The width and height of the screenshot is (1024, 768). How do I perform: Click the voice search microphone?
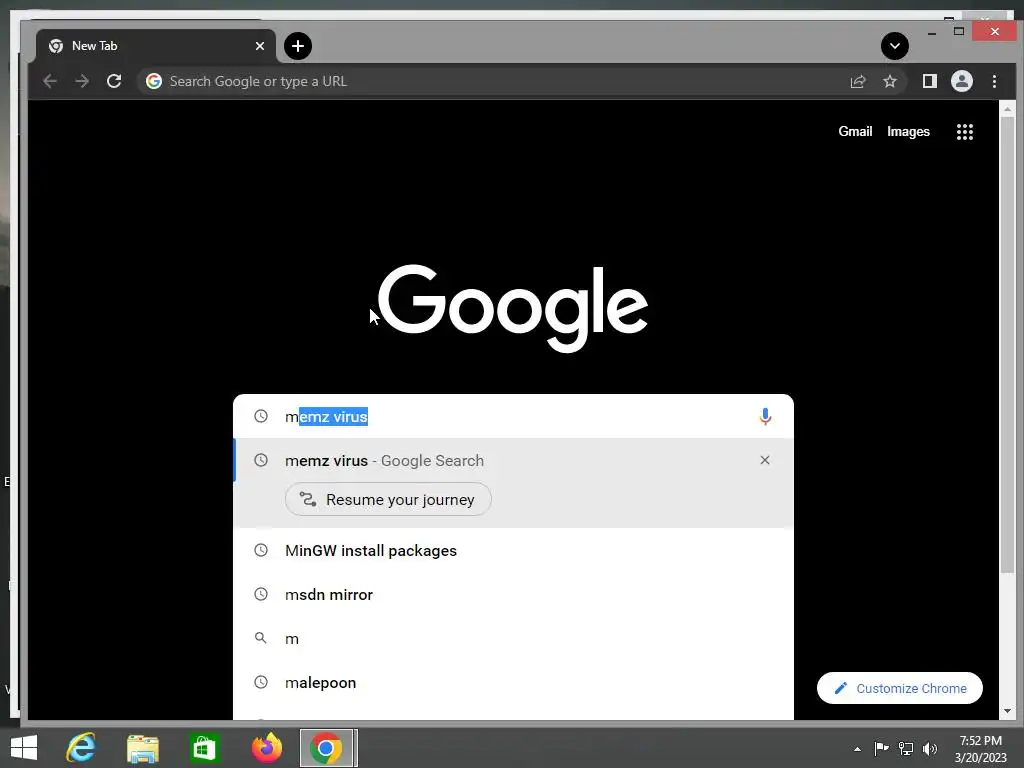point(765,416)
